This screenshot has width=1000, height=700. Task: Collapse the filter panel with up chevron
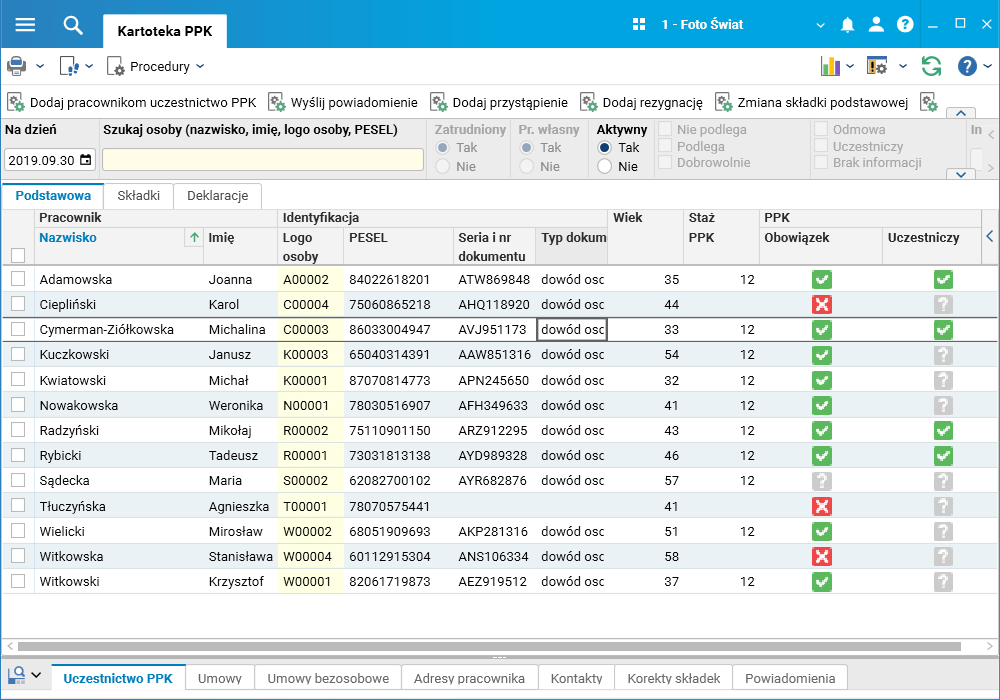(960, 114)
